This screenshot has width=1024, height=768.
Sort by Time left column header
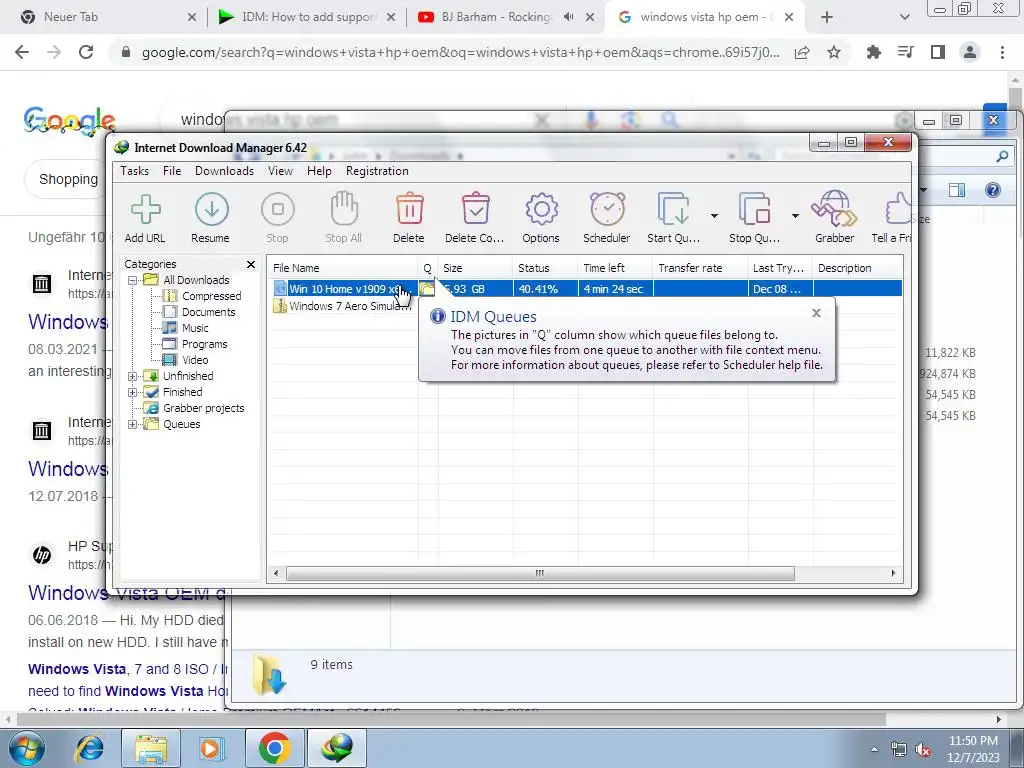click(615, 268)
